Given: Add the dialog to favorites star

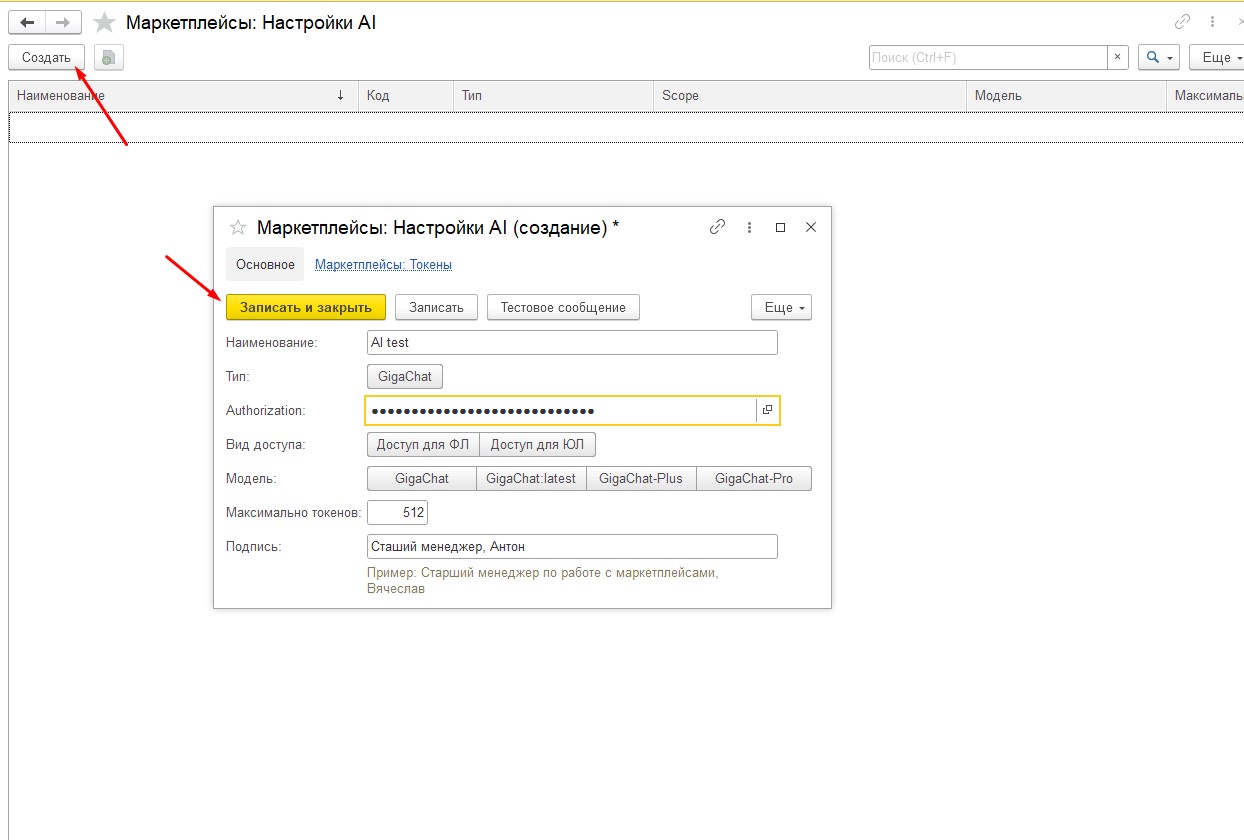Looking at the screenshot, I should coord(238,227).
